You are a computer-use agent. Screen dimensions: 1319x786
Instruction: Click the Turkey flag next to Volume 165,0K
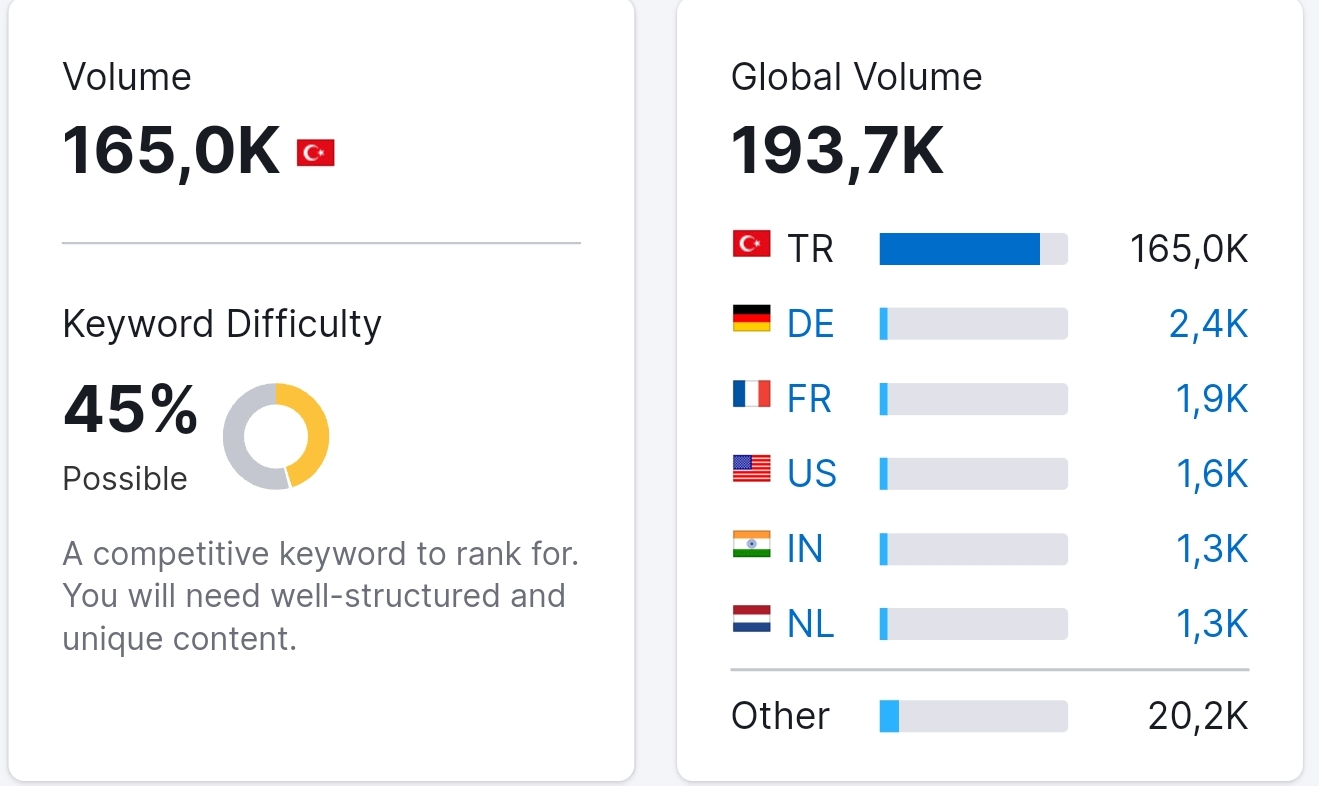click(x=315, y=153)
